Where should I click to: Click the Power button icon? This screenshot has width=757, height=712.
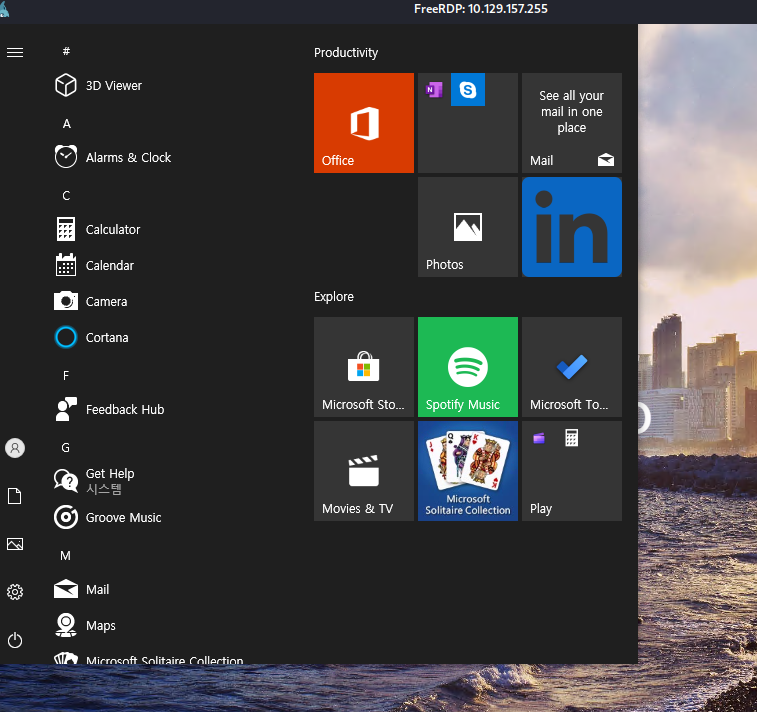pyautogui.click(x=15, y=640)
